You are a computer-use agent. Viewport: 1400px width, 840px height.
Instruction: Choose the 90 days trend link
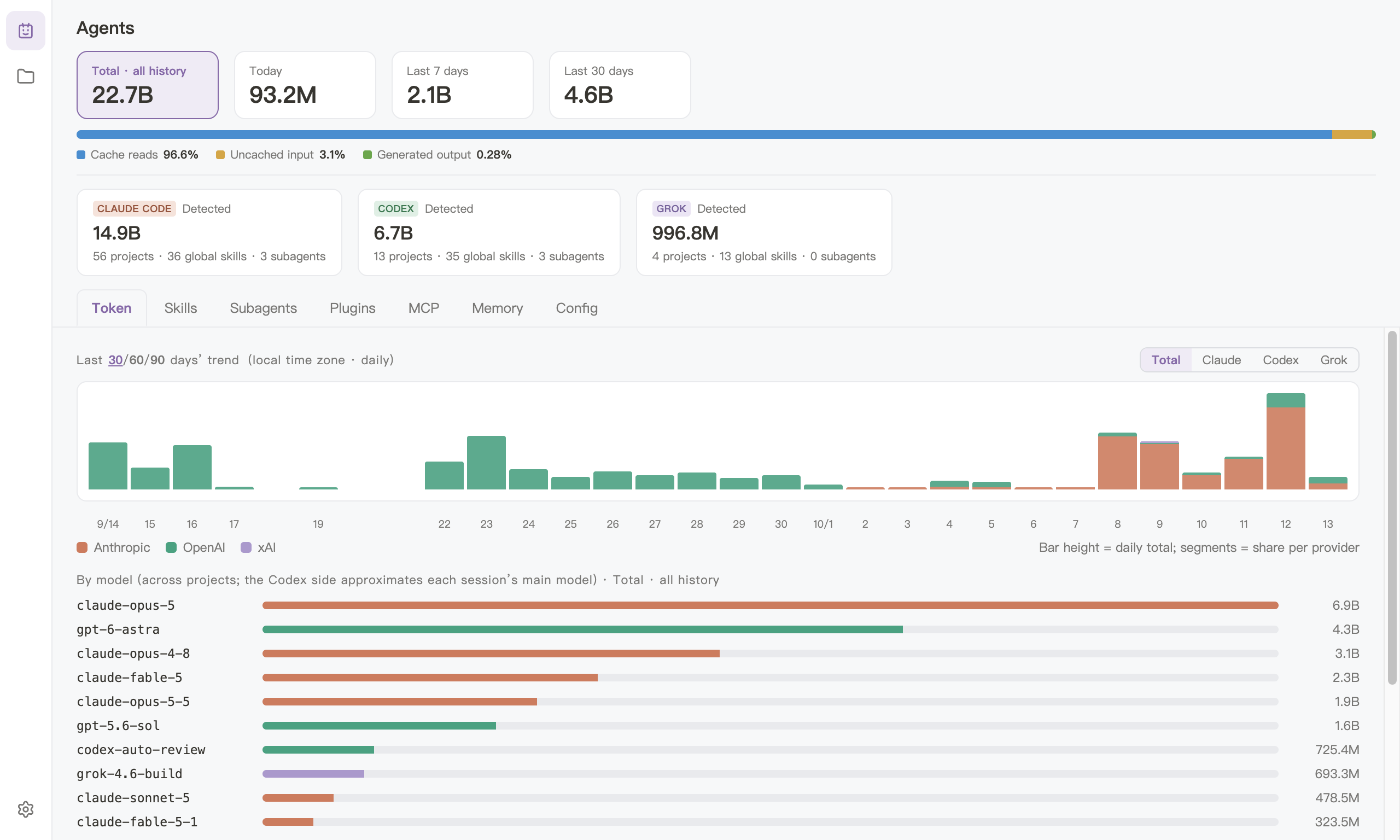tap(157, 360)
